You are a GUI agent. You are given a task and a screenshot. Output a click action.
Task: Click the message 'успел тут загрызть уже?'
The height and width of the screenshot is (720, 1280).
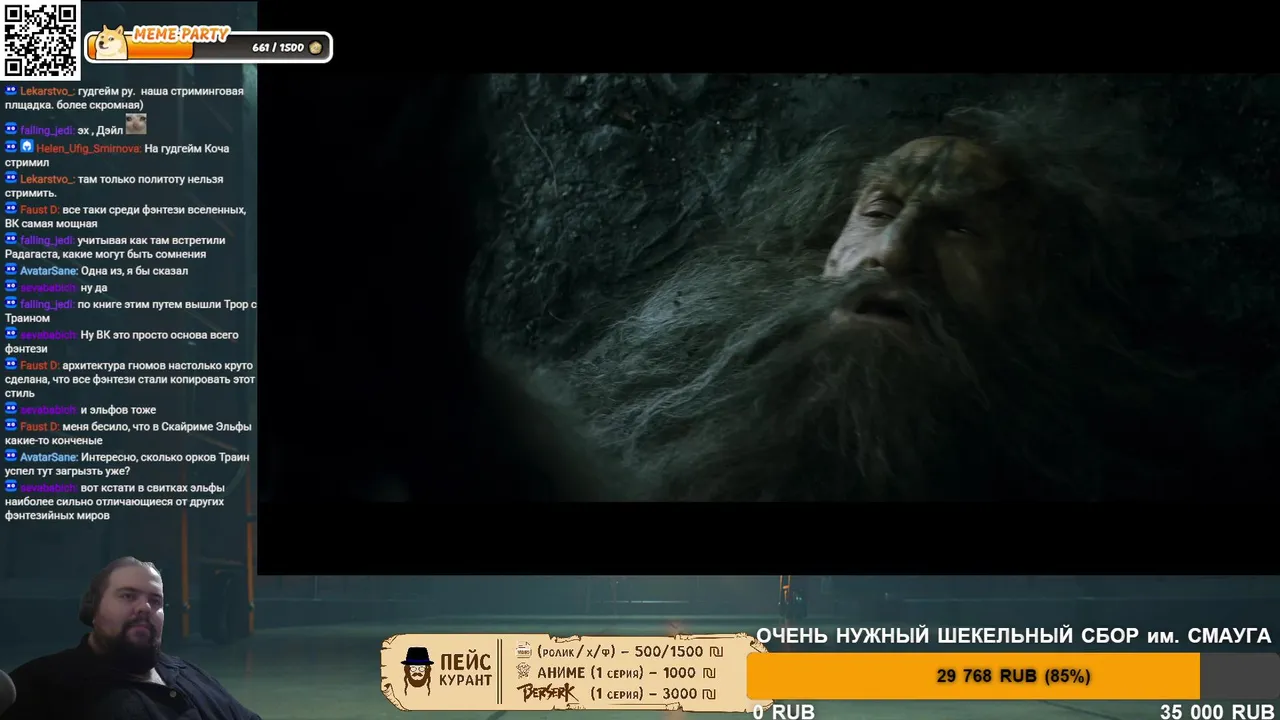pyautogui.click(x=67, y=471)
